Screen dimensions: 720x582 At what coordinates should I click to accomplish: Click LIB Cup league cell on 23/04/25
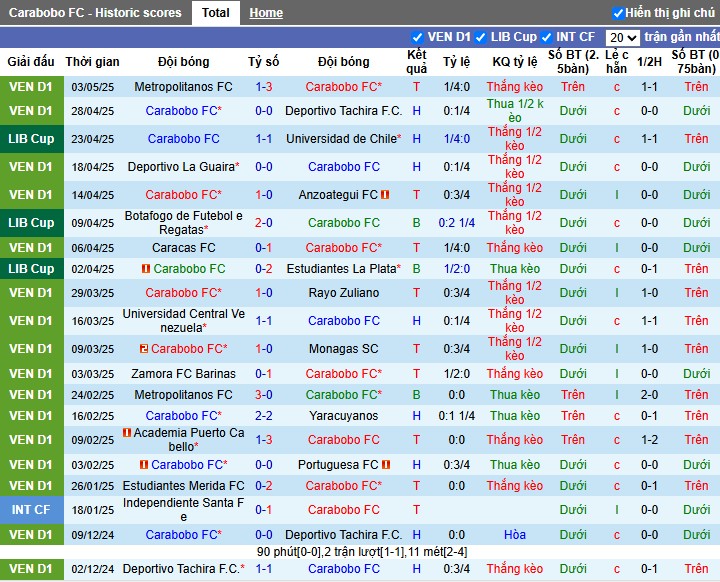(x=31, y=139)
